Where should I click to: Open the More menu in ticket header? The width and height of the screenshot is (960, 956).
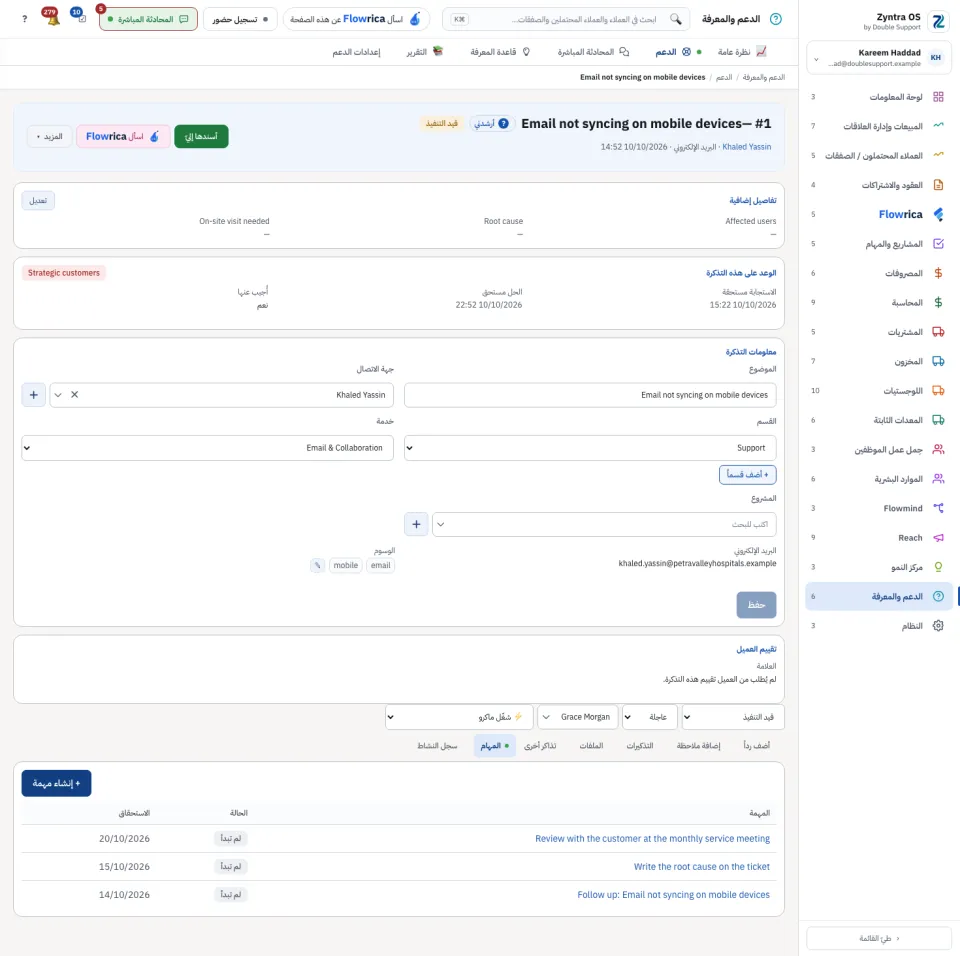50,137
